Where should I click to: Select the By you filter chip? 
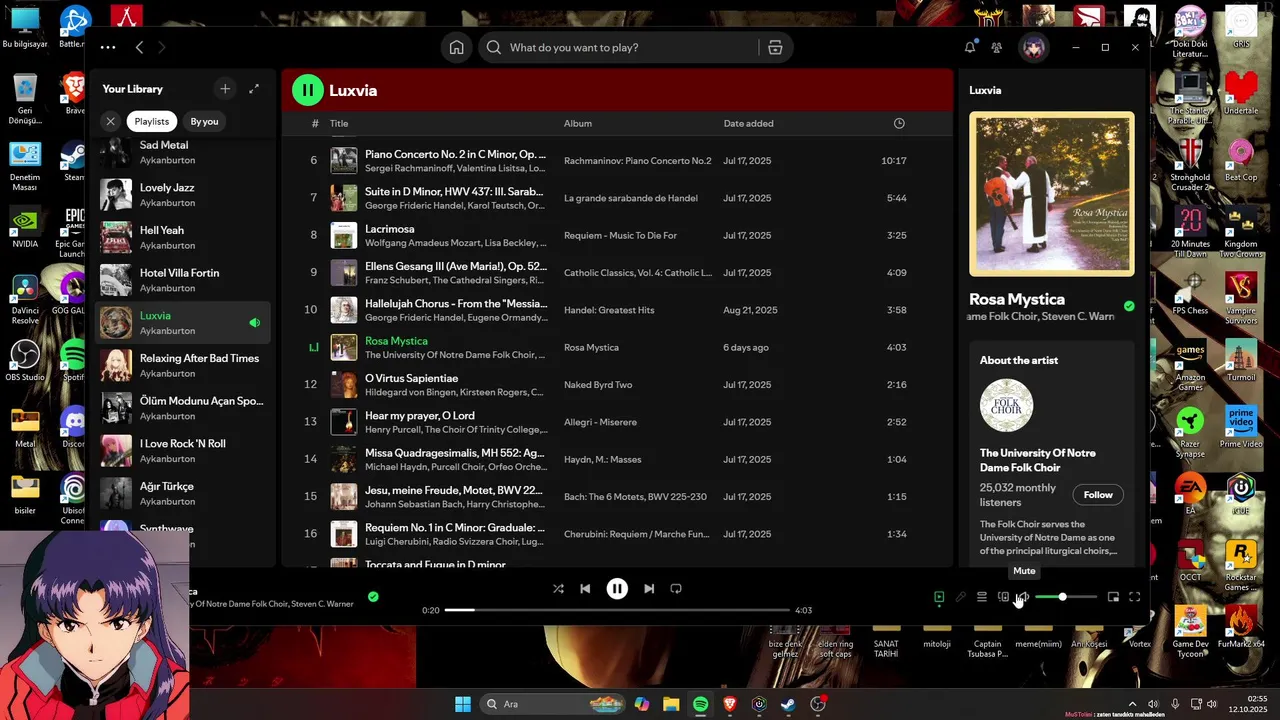point(204,121)
